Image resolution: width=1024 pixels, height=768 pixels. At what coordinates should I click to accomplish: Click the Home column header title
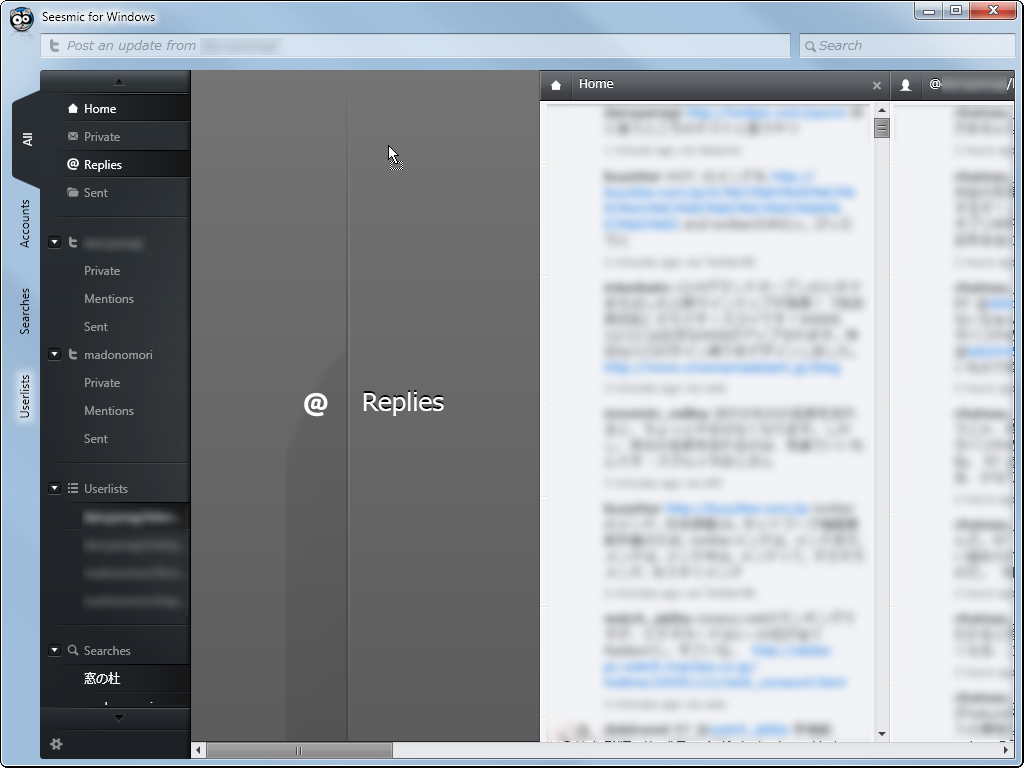(596, 84)
